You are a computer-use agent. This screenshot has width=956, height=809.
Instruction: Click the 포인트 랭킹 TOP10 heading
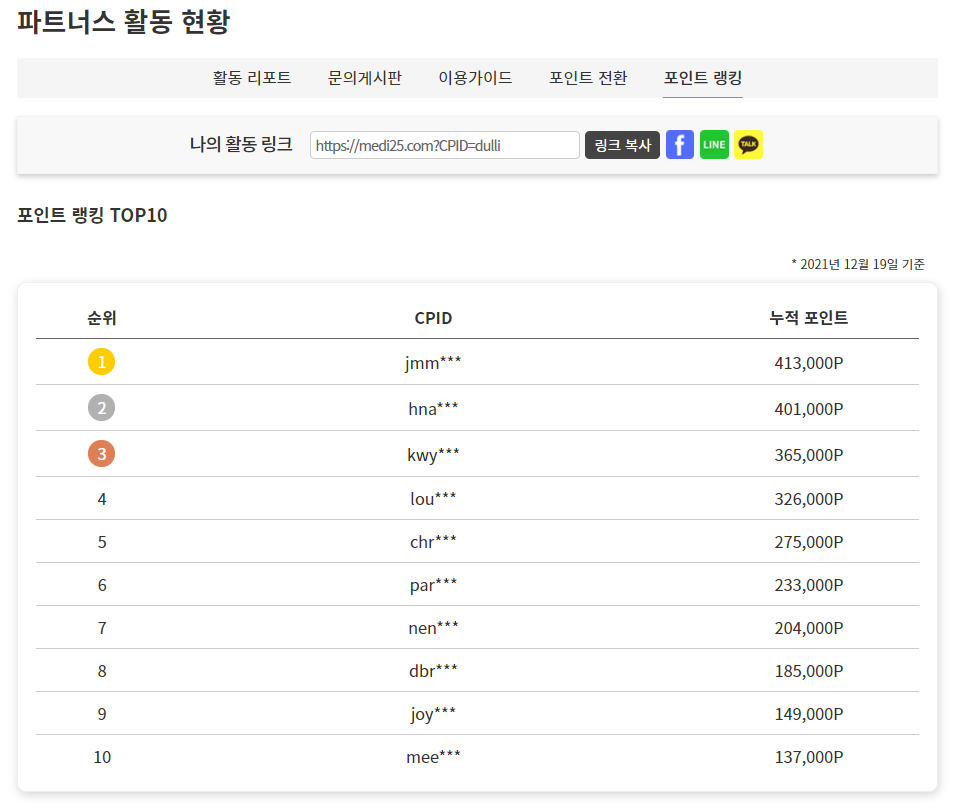pyautogui.click(x=92, y=215)
